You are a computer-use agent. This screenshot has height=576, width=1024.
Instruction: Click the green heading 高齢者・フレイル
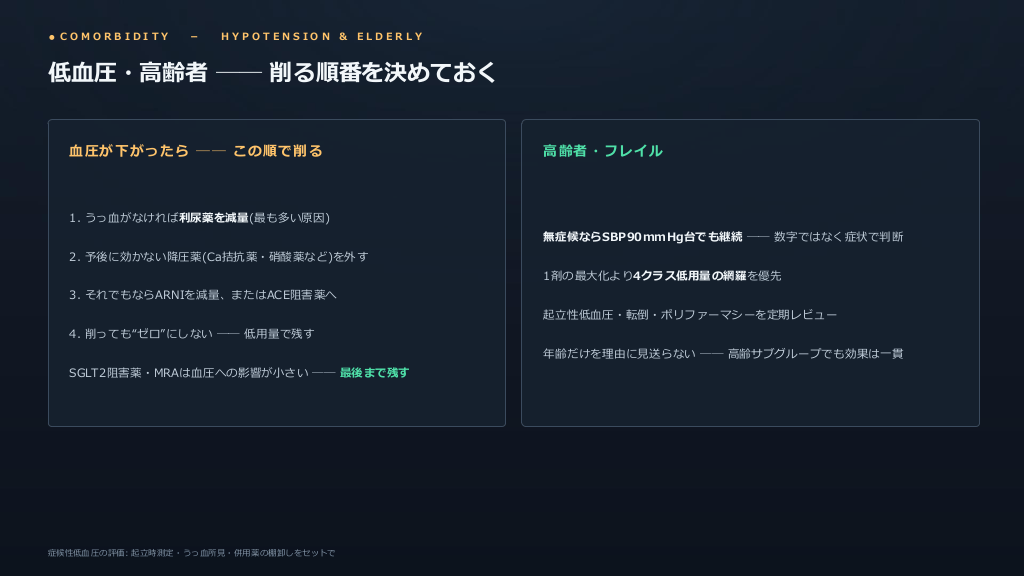[602, 151]
